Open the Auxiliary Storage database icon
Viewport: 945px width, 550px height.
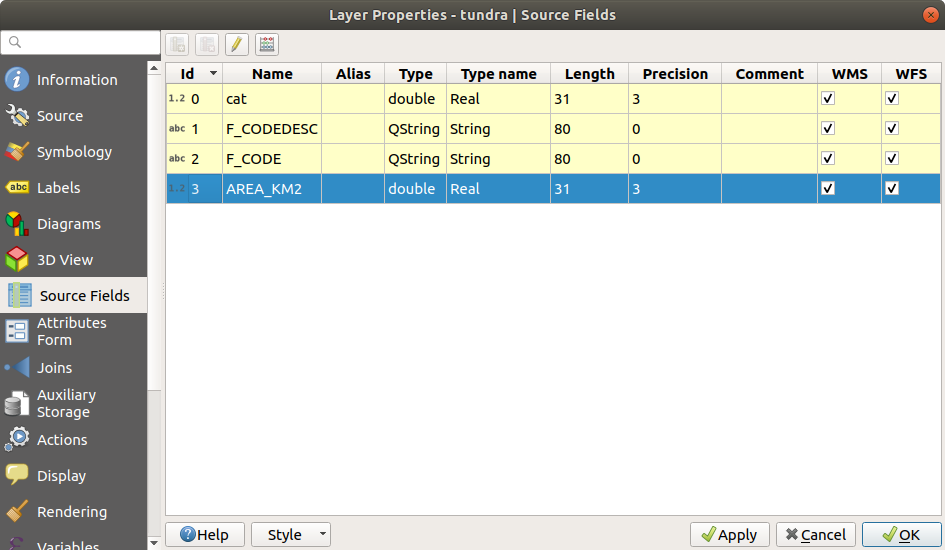[x=17, y=404]
